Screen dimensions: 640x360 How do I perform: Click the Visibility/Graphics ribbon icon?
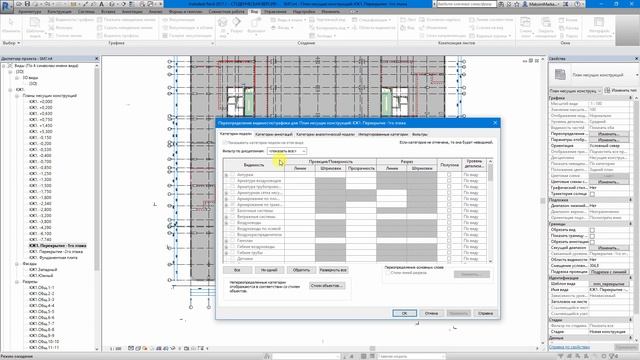click(52, 20)
